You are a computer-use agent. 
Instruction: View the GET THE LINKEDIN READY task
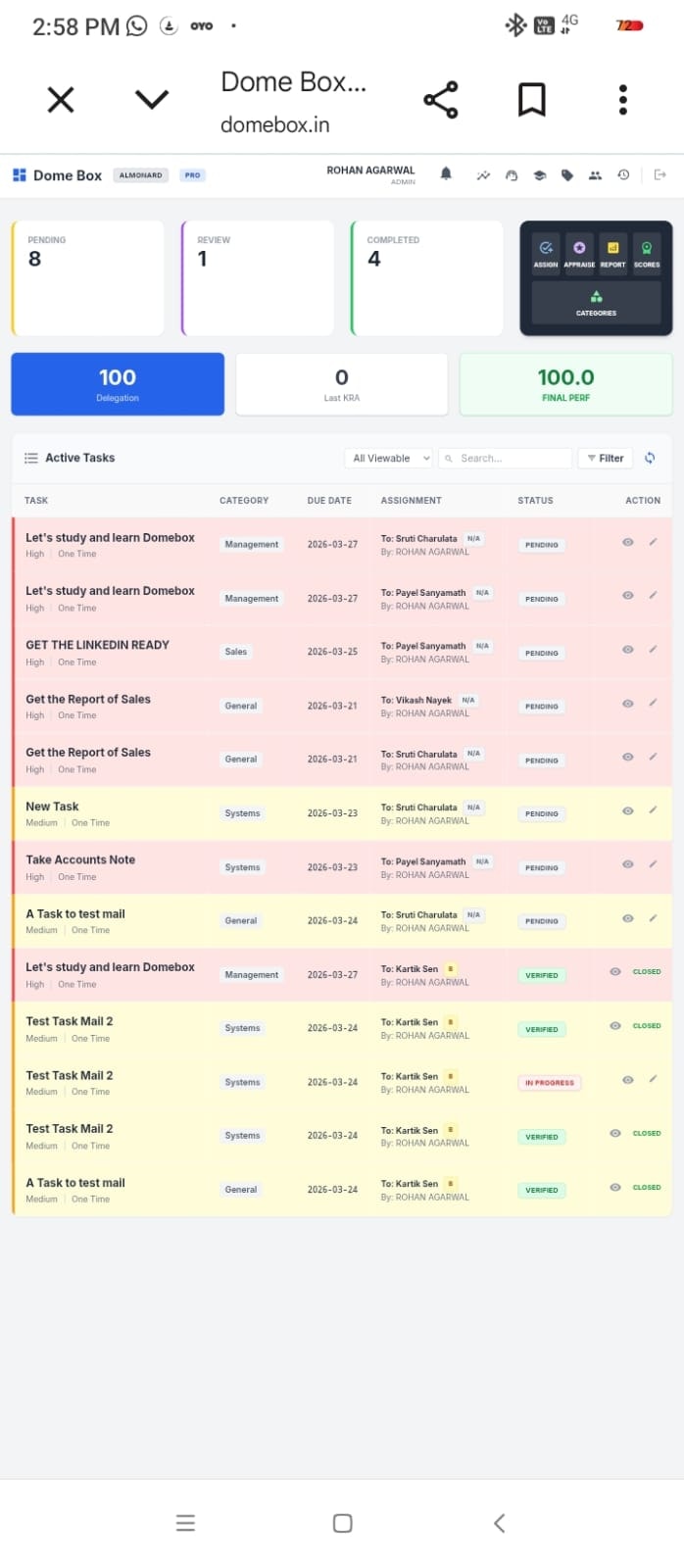tap(628, 650)
